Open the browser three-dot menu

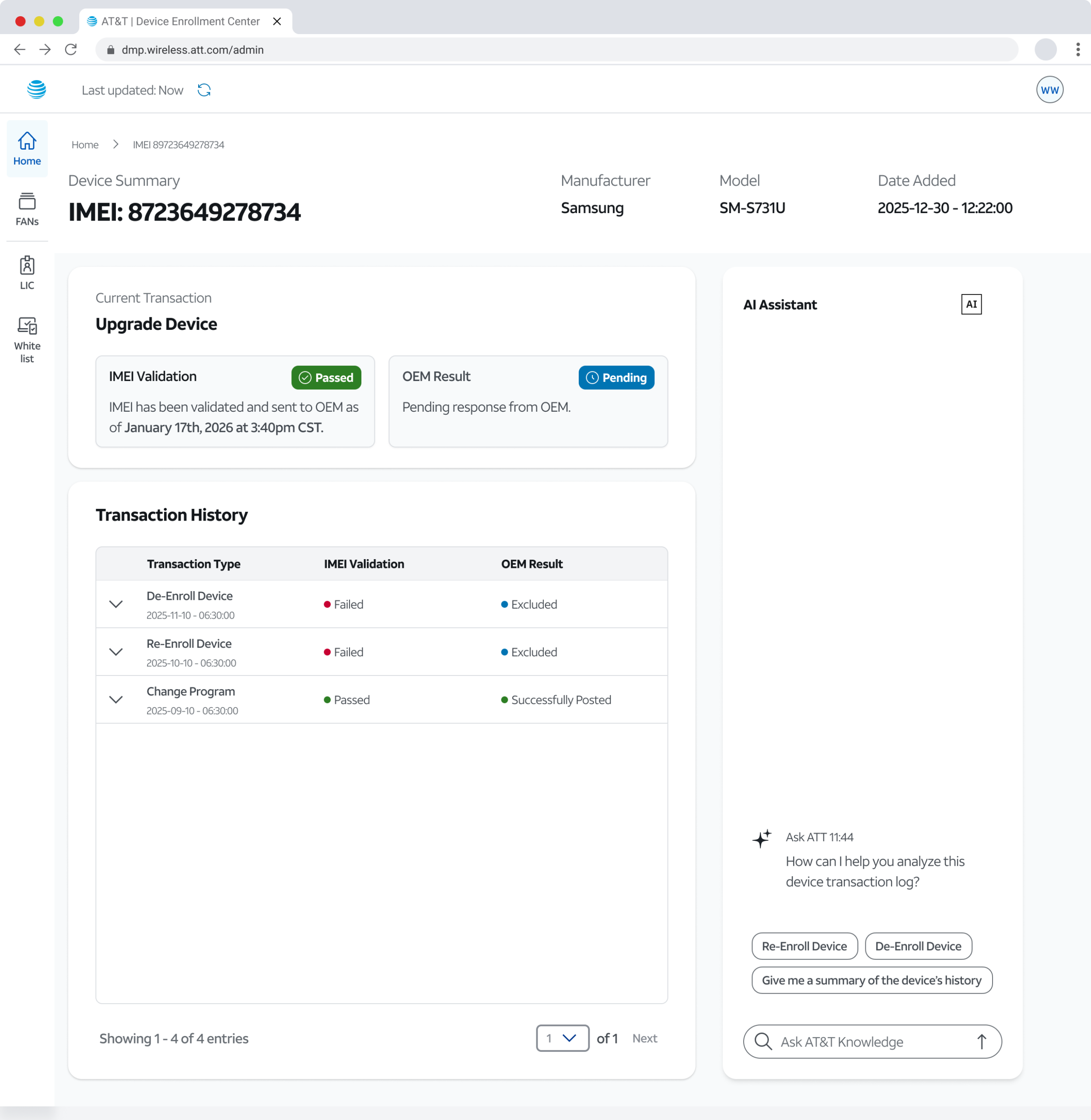(1078, 49)
